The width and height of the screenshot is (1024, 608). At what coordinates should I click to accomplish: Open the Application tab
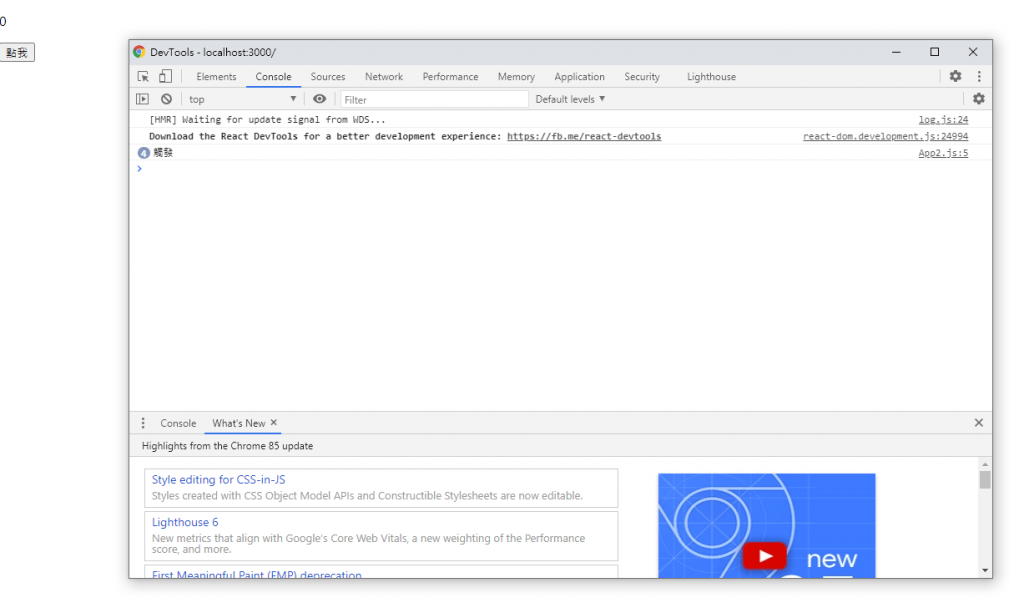(579, 76)
